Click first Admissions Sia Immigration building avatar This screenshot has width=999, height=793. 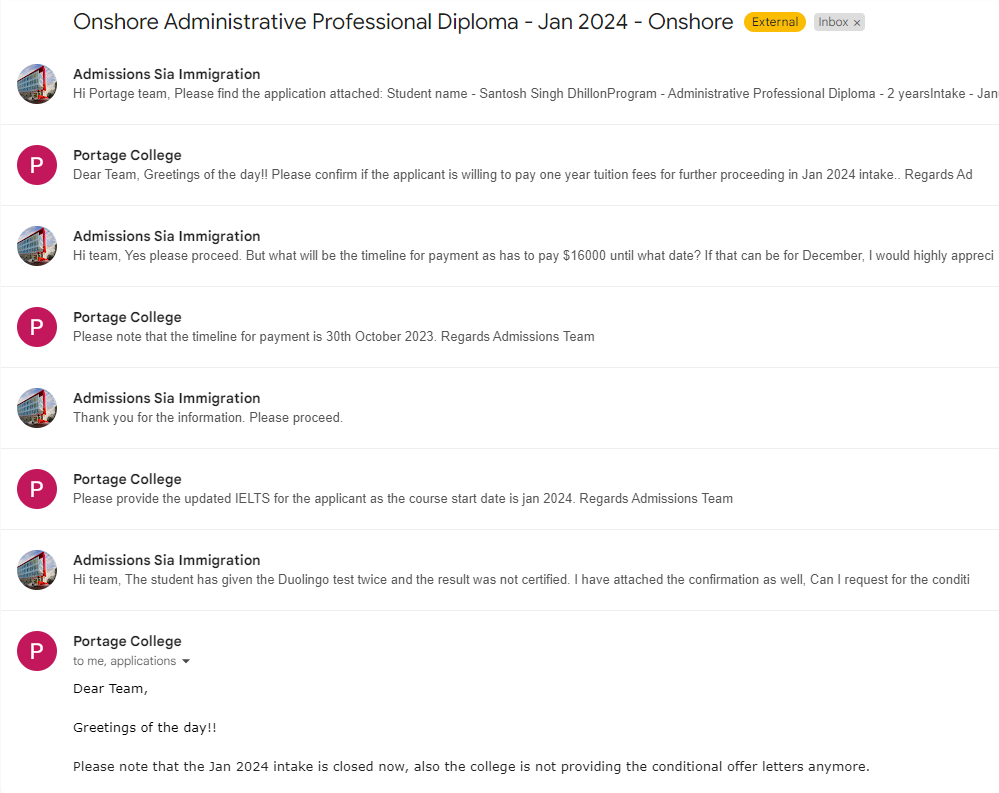pyautogui.click(x=37, y=84)
